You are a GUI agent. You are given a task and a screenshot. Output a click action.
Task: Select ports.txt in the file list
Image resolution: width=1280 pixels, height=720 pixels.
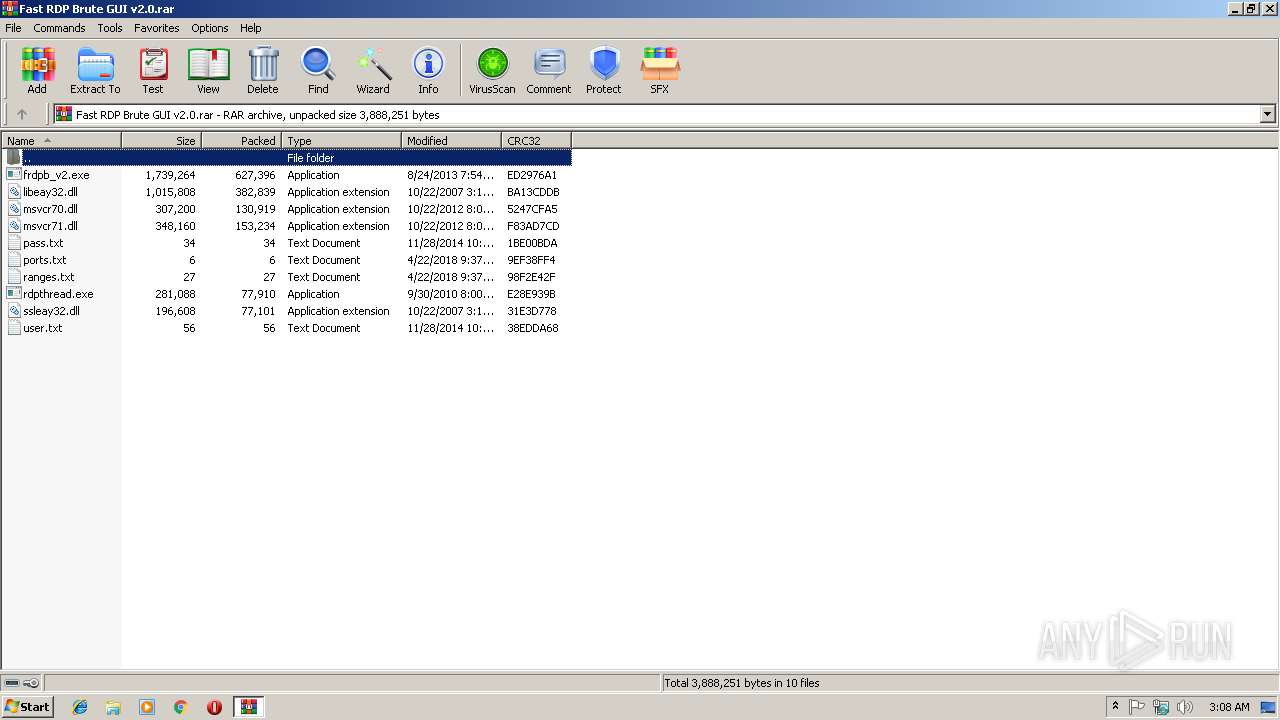tap(45, 260)
